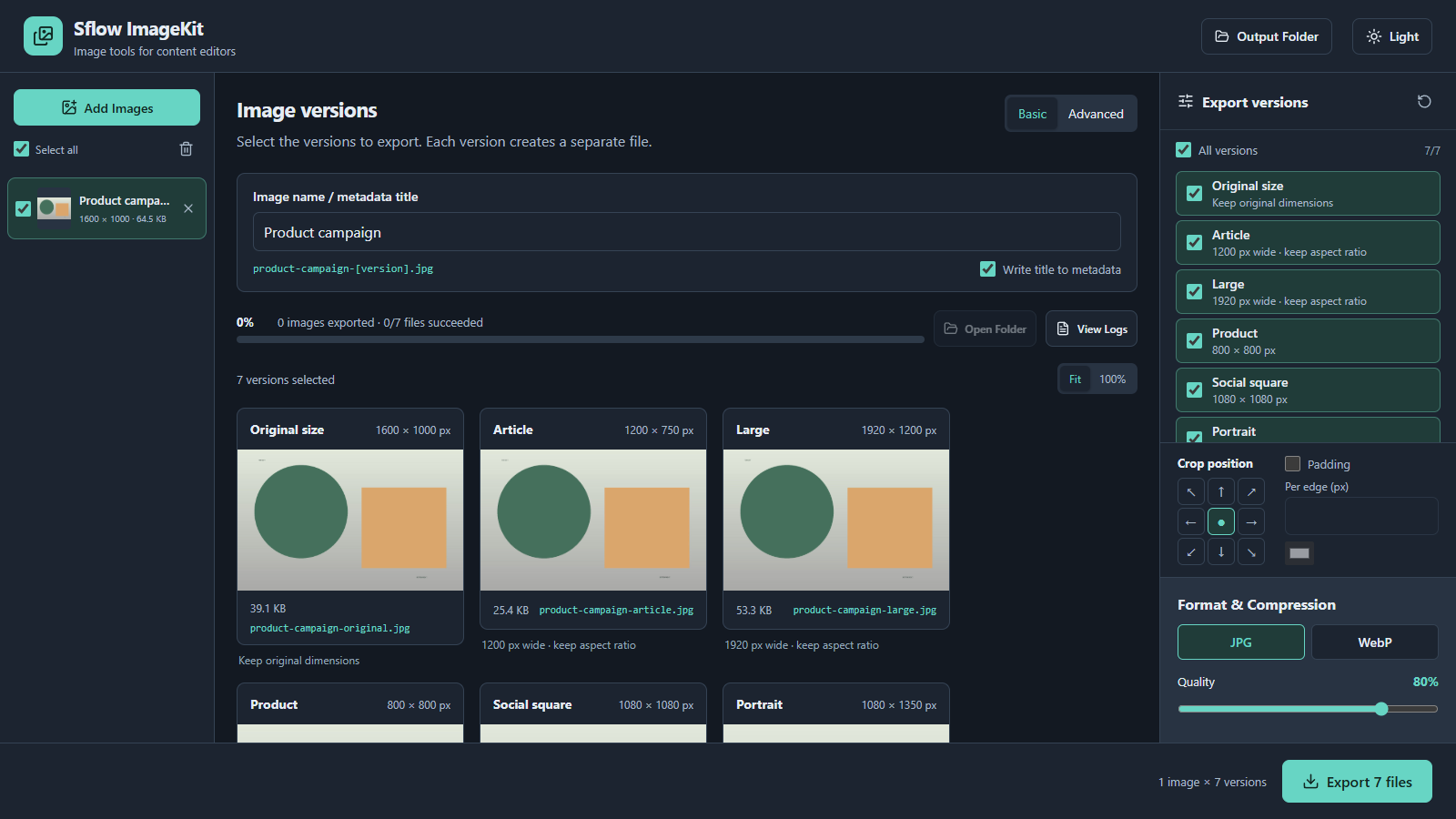Adjust the Quality slider handle
The height and width of the screenshot is (819, 1456).
pos(1381,709)
